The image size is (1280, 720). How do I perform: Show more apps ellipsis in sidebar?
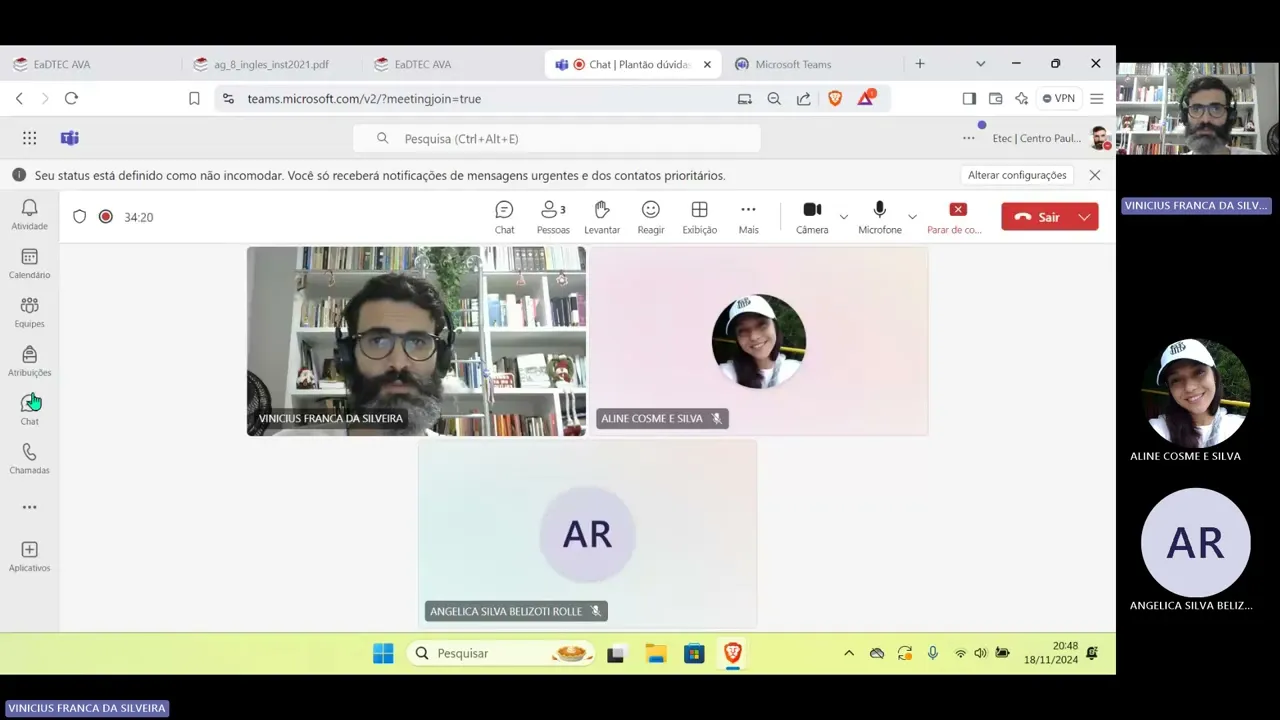tap(29, 507)
